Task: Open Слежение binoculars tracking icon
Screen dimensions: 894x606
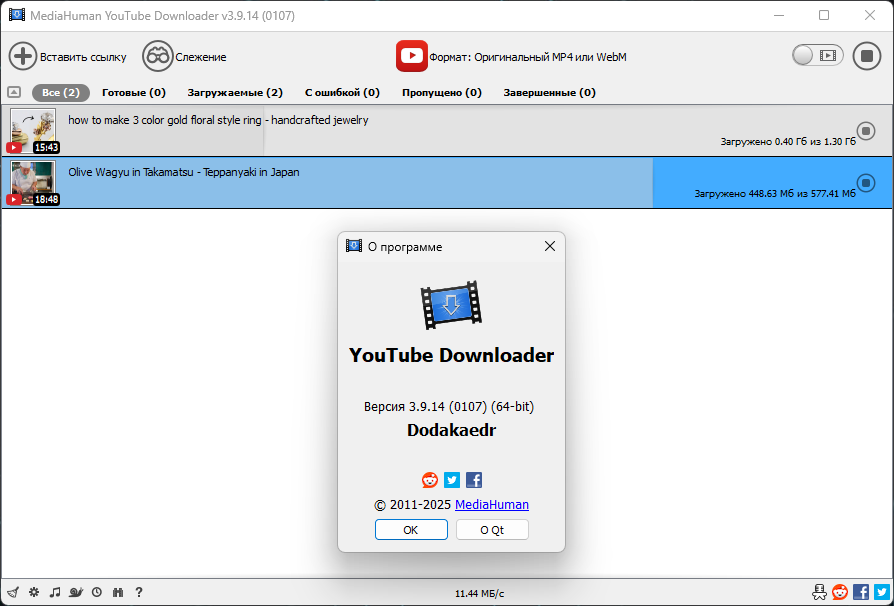Action: click(157, 56)
